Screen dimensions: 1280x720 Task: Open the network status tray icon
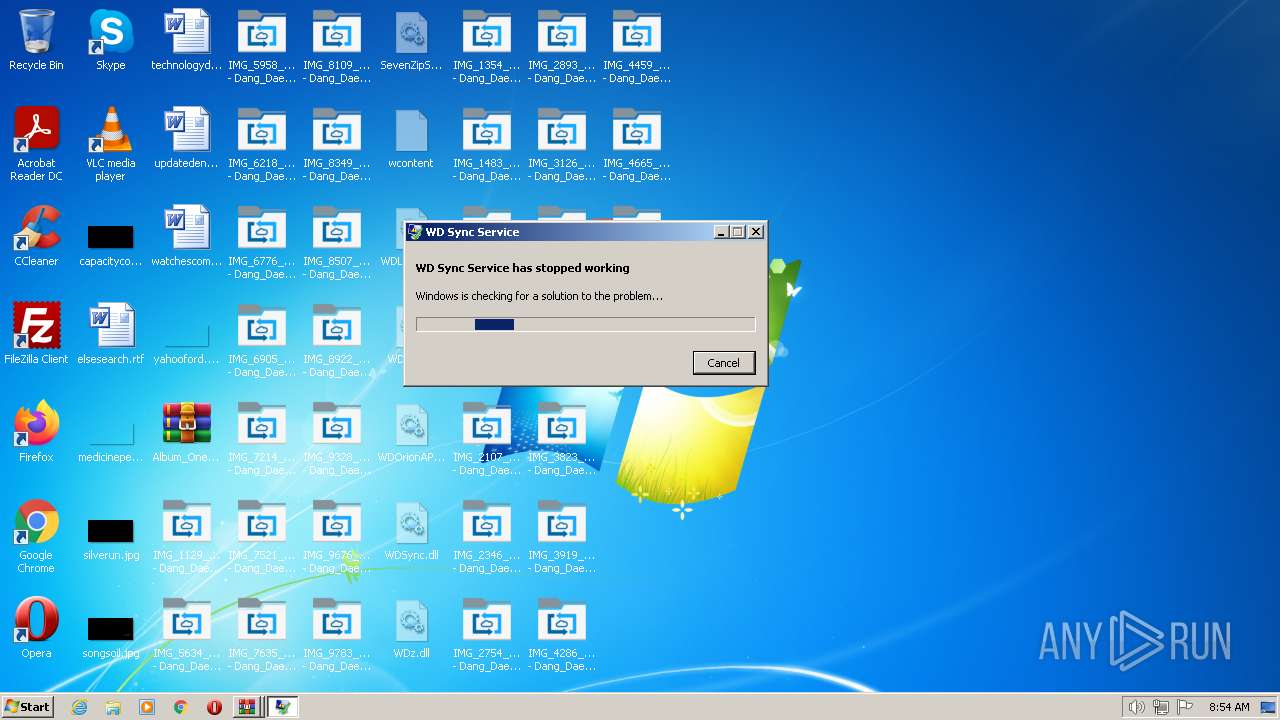coord(1161,707)
